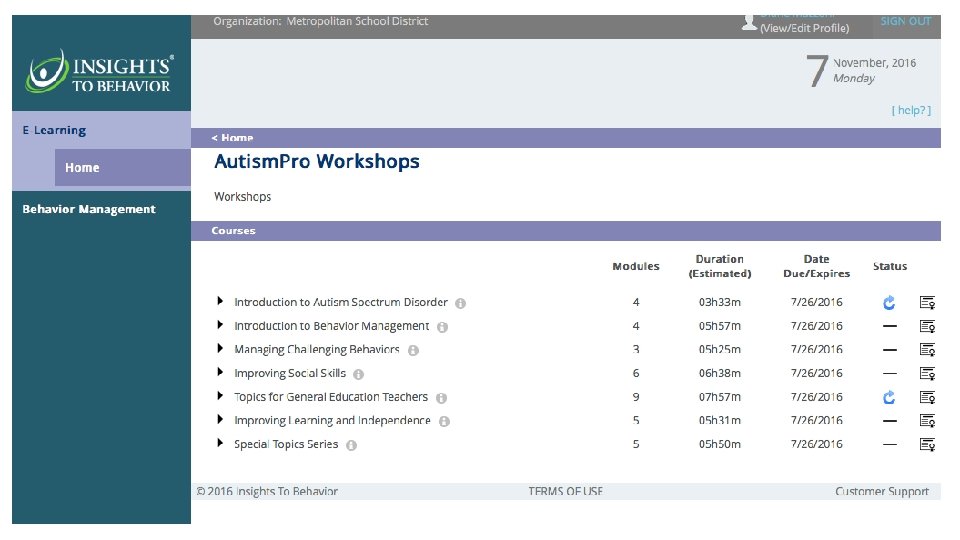
Task: Click the Date Due/Expires column header
Action: pyautogui.click(x=816, y=266)
